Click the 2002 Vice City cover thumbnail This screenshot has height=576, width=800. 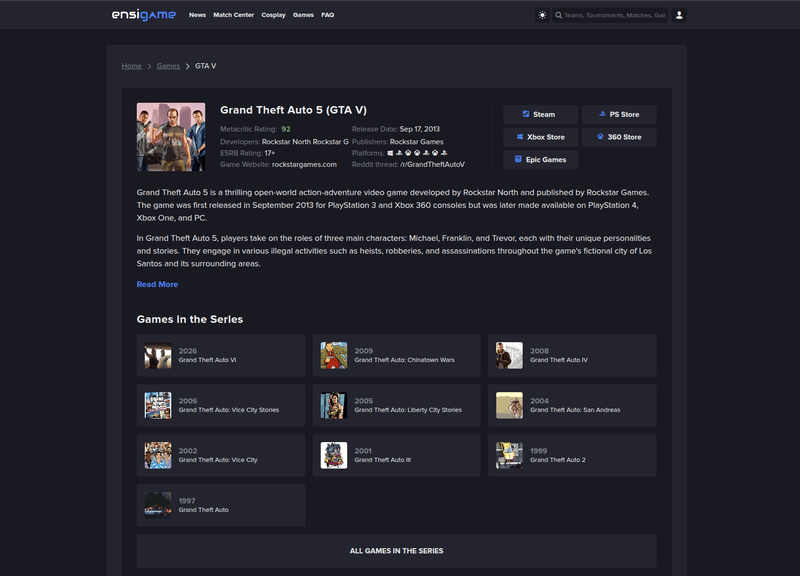click(158, 455)
